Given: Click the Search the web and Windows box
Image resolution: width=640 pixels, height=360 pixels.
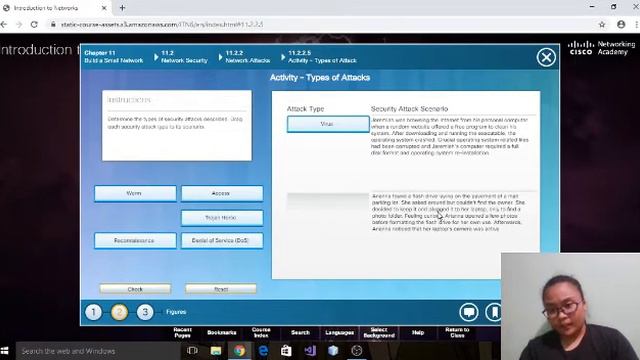Looking at the screenshot, I should coord(98,351).
